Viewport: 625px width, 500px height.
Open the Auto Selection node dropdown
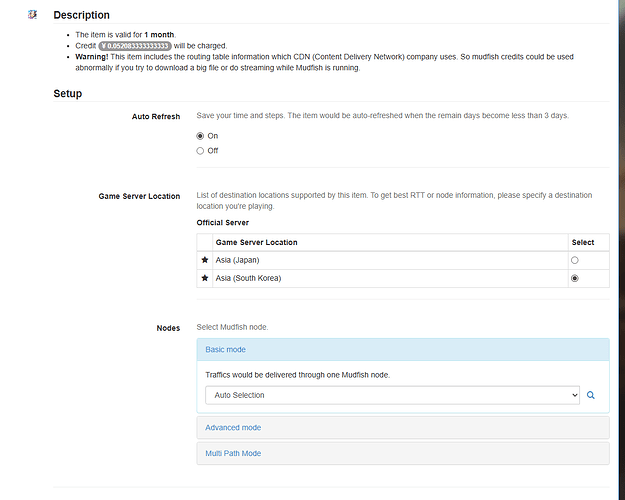click(x=392, y=395)
